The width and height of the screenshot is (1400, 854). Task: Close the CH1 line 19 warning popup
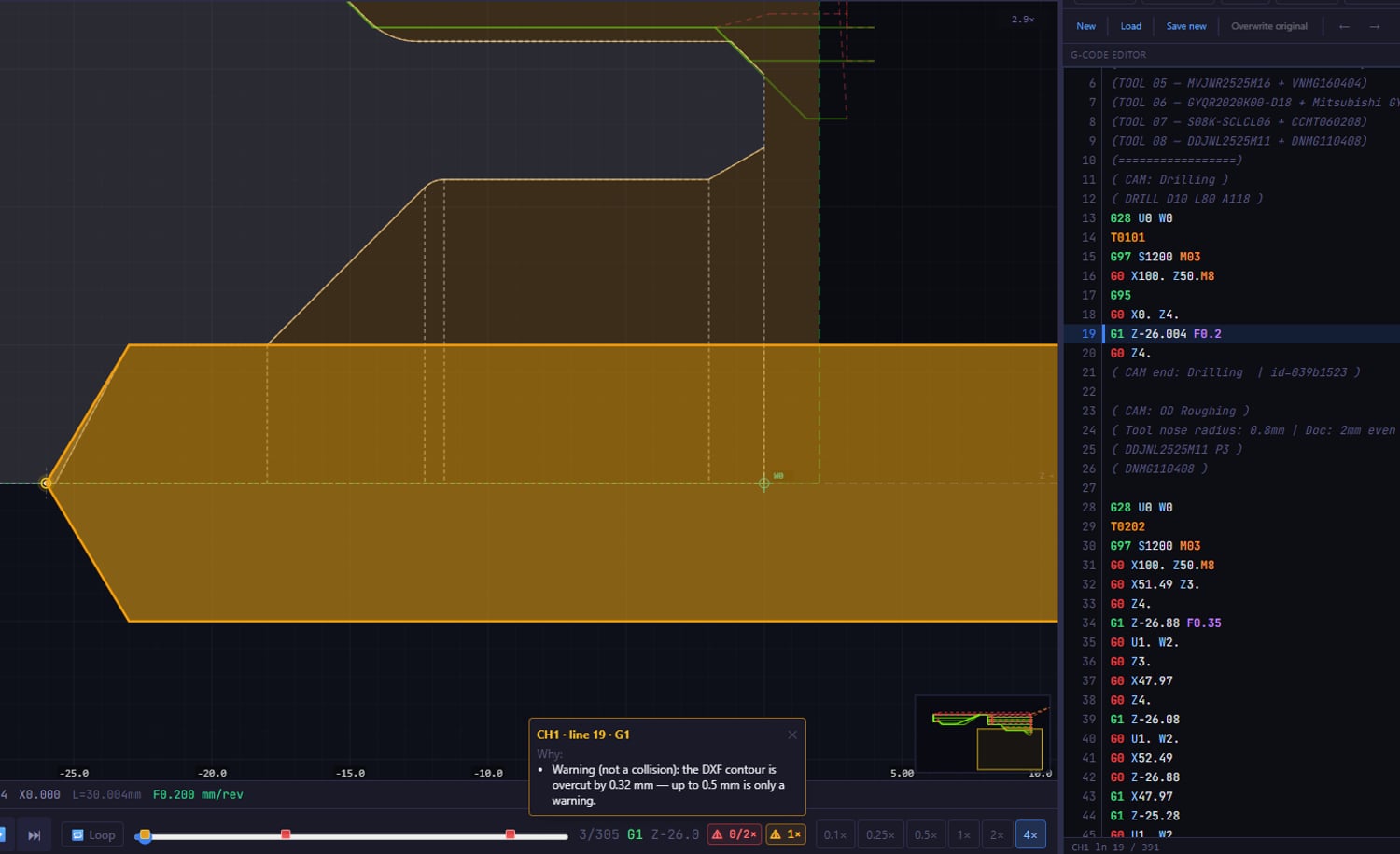(792, 735)
